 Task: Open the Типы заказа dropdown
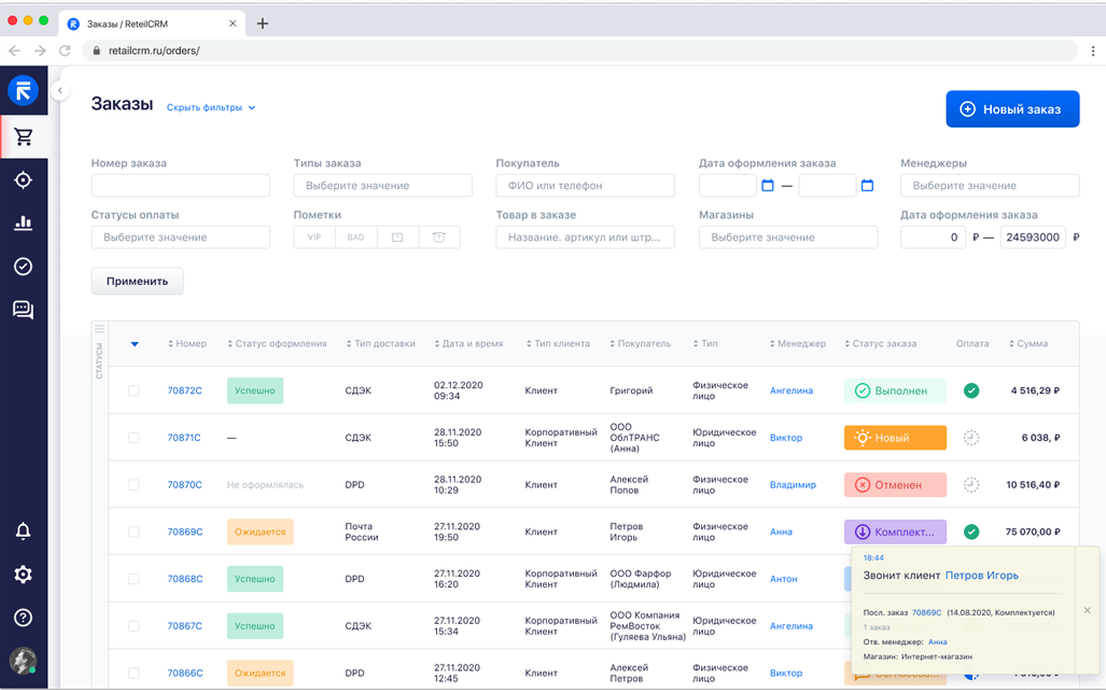(383, 186)
